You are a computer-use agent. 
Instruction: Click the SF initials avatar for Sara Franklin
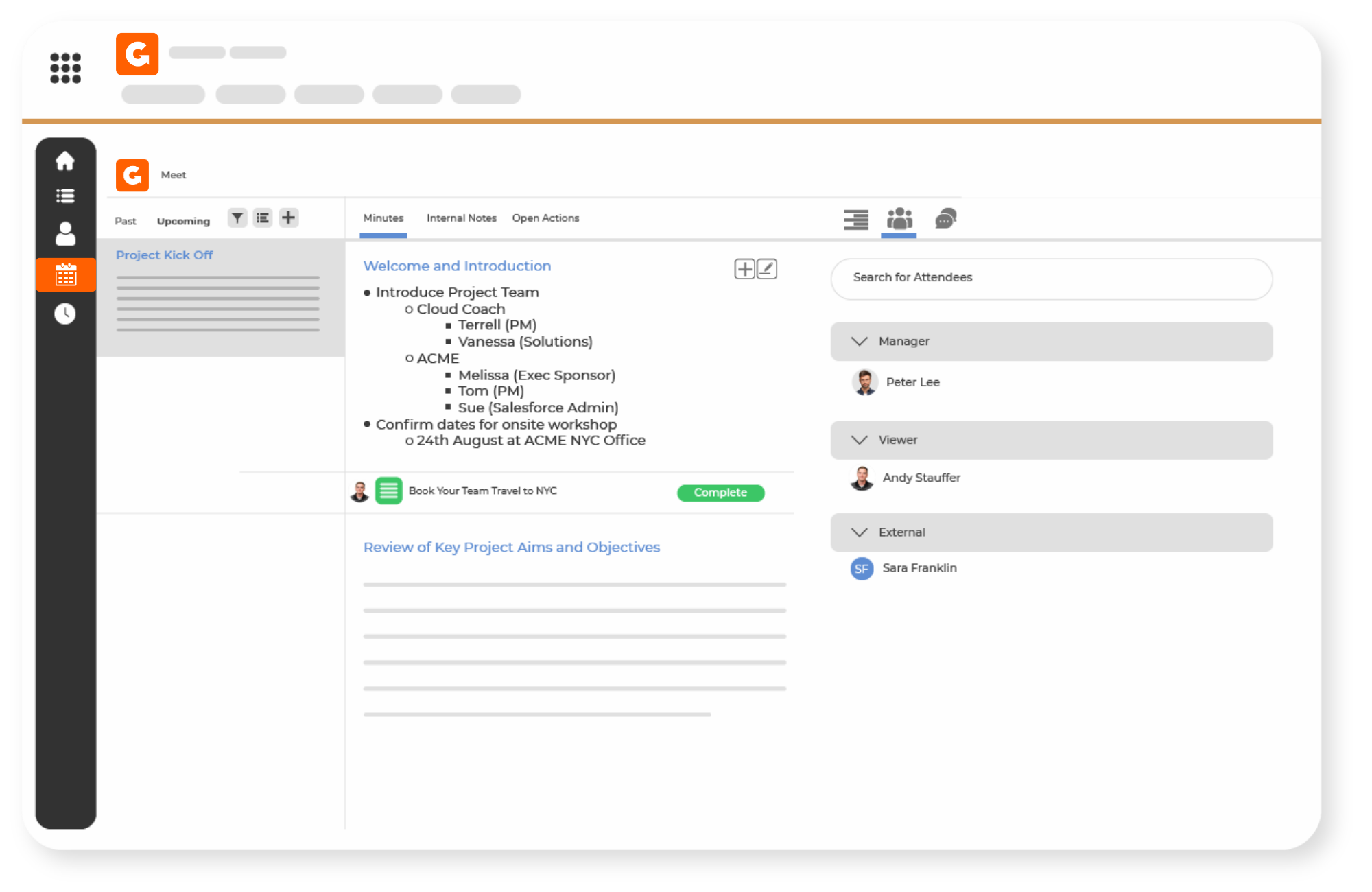pos(862,569)
